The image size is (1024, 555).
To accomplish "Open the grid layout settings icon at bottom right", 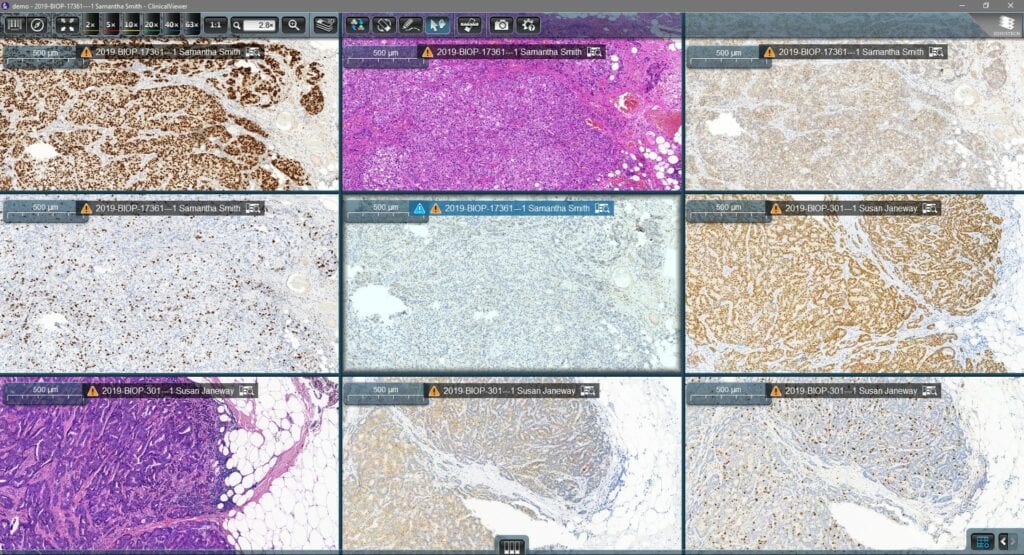I will tap(982, 541).
